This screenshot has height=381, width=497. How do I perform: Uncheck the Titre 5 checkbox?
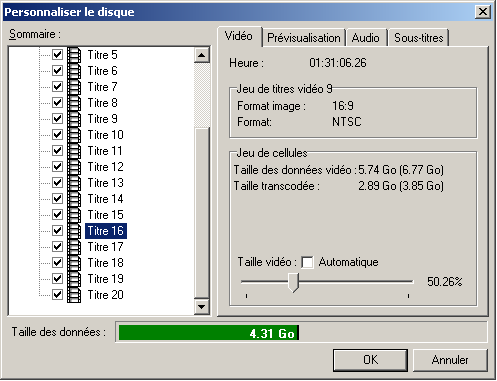coord(57,54)
